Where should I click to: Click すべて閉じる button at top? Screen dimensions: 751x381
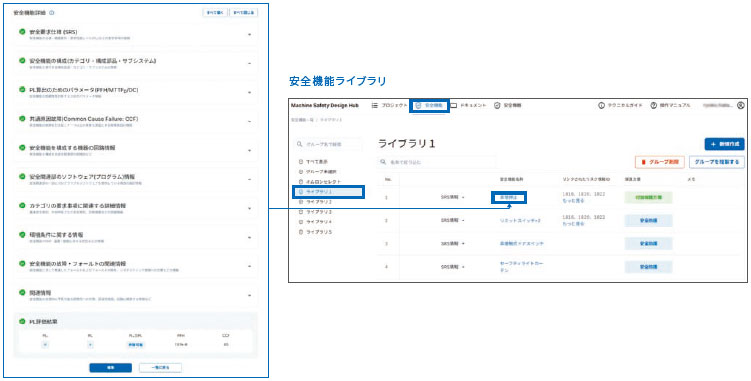[x=244, y=13]
